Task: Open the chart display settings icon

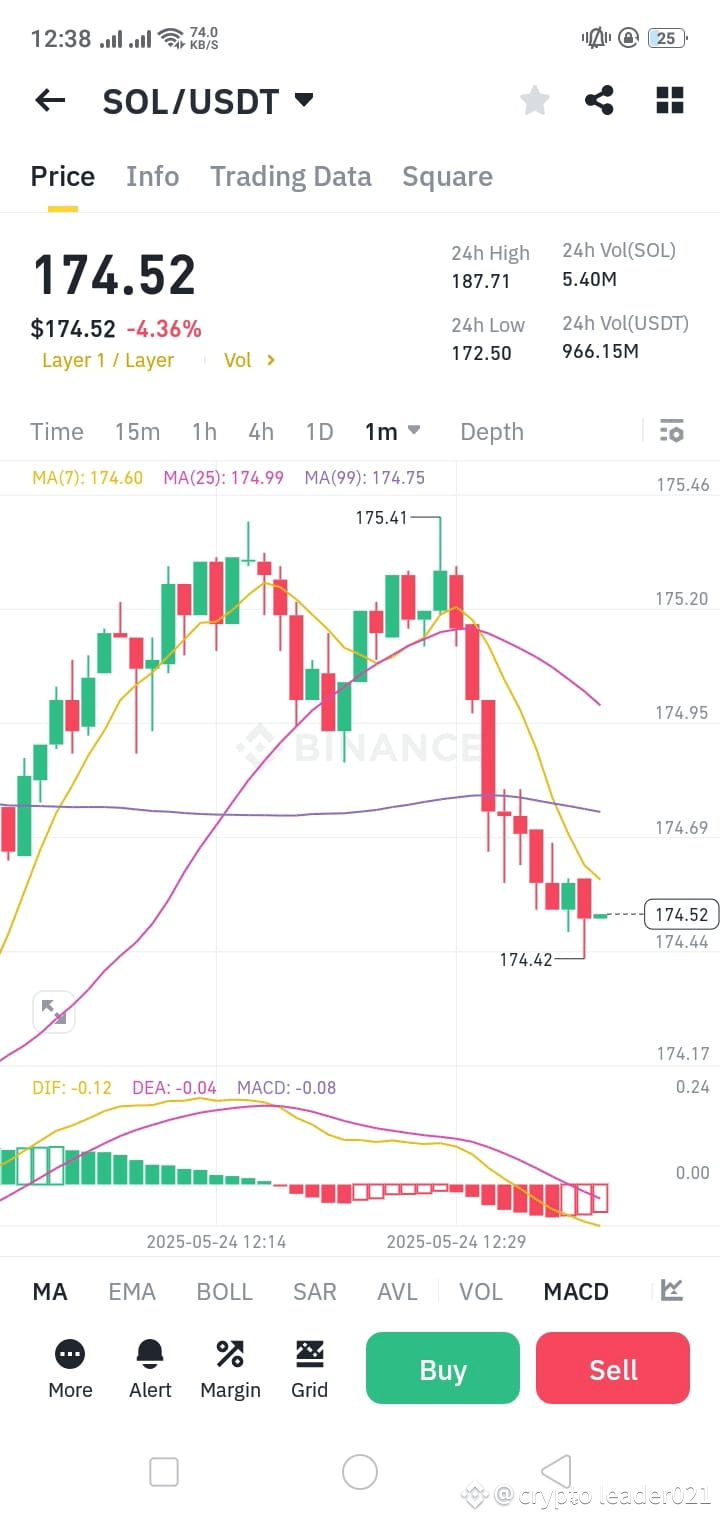Action: click(671, 431)
